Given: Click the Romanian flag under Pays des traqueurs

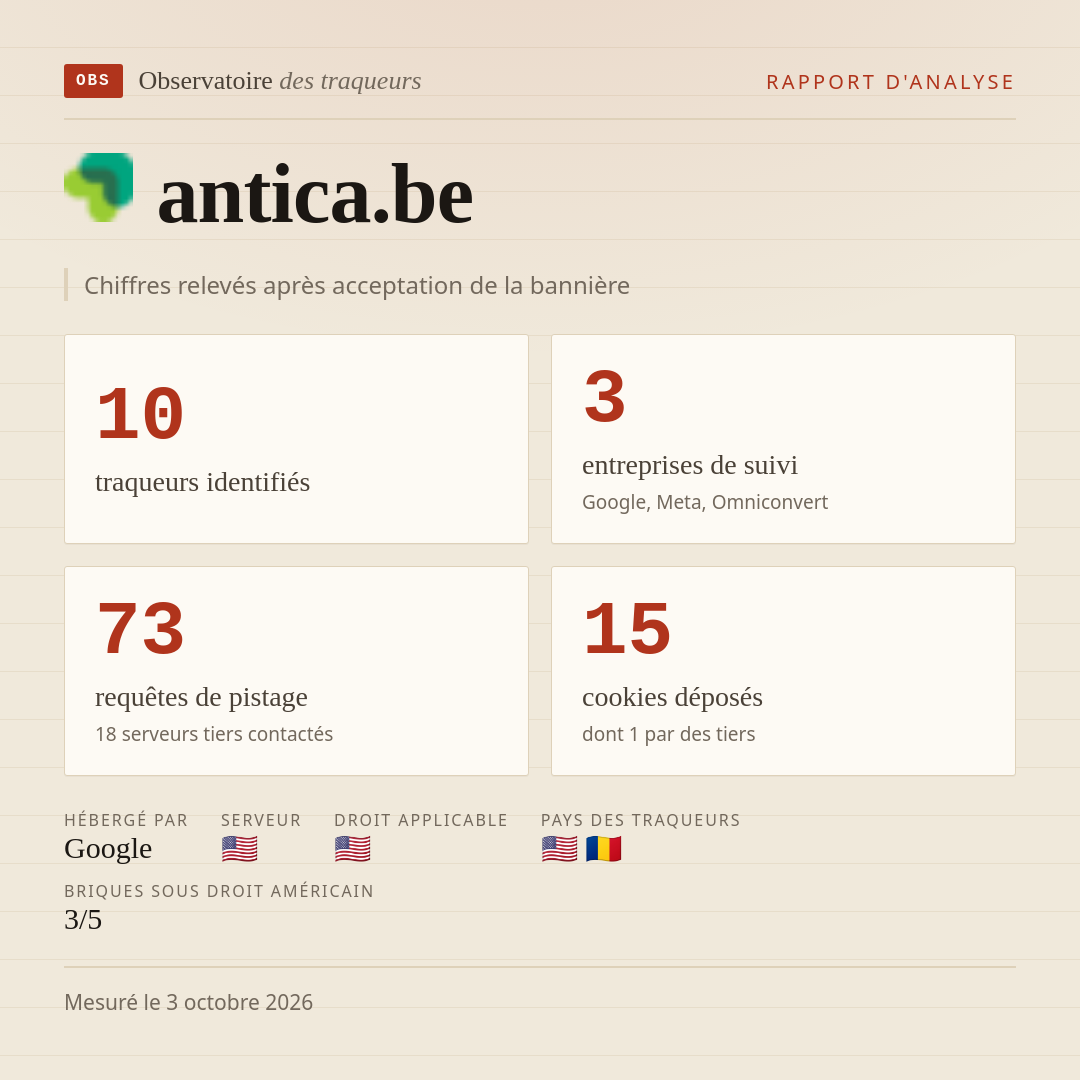Looking at the screenshot, I should coord(603,849).
